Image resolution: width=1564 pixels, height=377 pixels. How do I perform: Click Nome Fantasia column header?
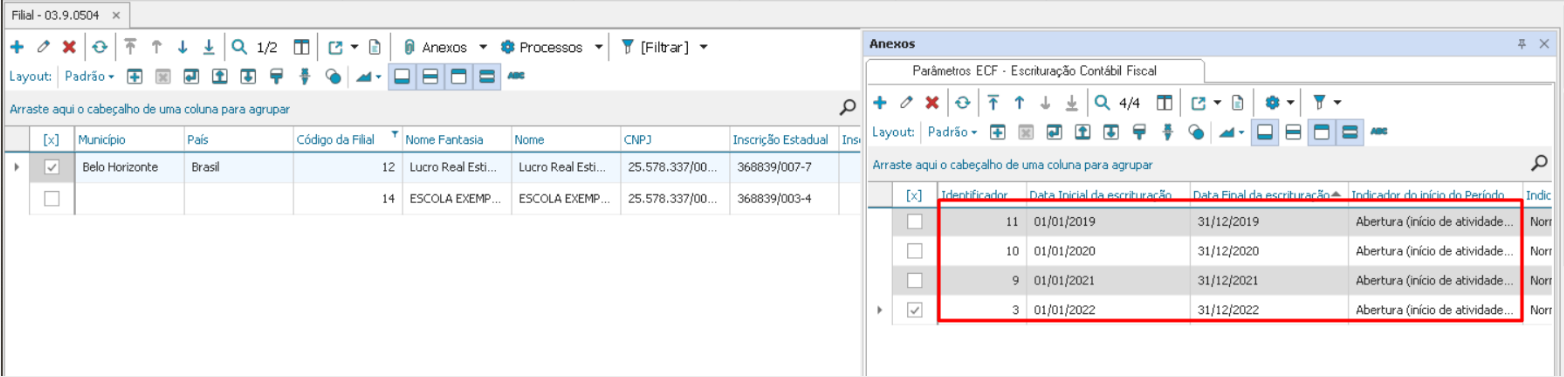click(x=455, y=140)
